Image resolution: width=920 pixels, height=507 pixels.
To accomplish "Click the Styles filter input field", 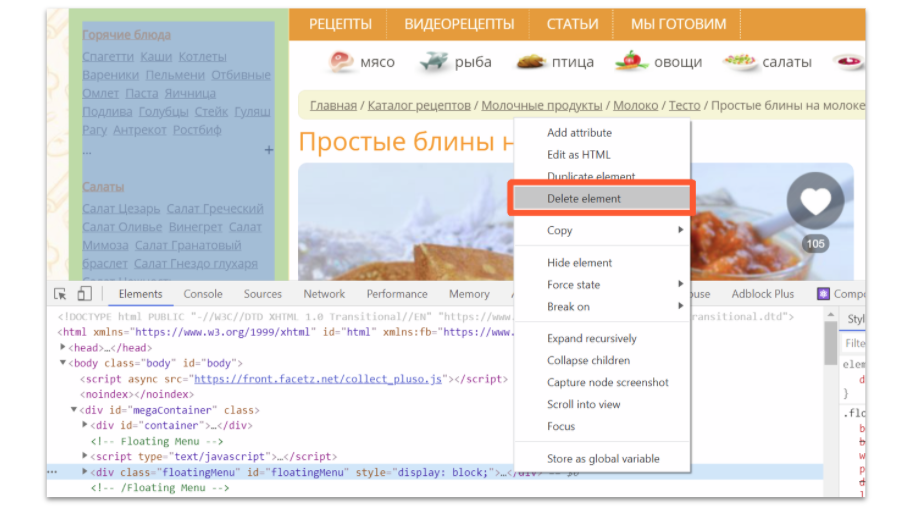I will tap(853, 343).
